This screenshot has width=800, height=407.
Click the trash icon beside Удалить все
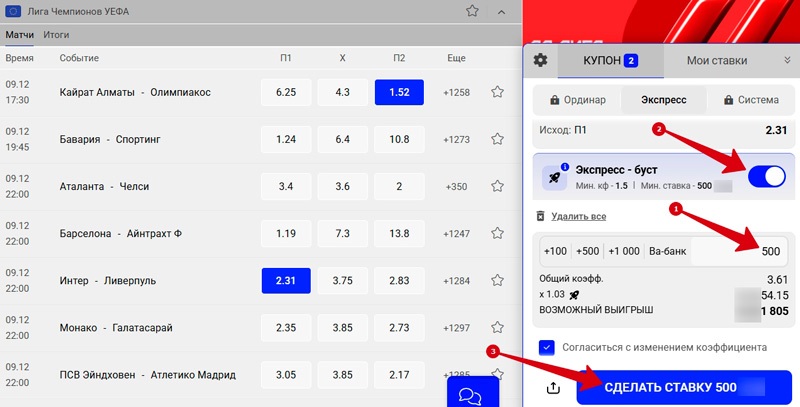541,216
